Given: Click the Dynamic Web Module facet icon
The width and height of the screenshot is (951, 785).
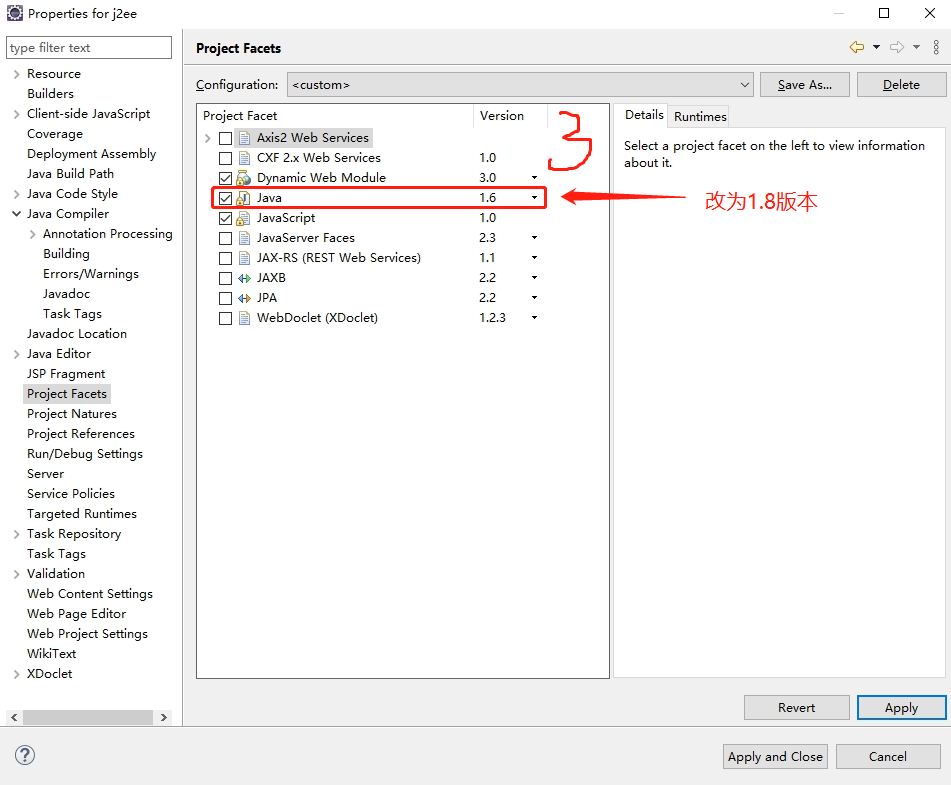Looking at the screenshot, I should [244, 178].
